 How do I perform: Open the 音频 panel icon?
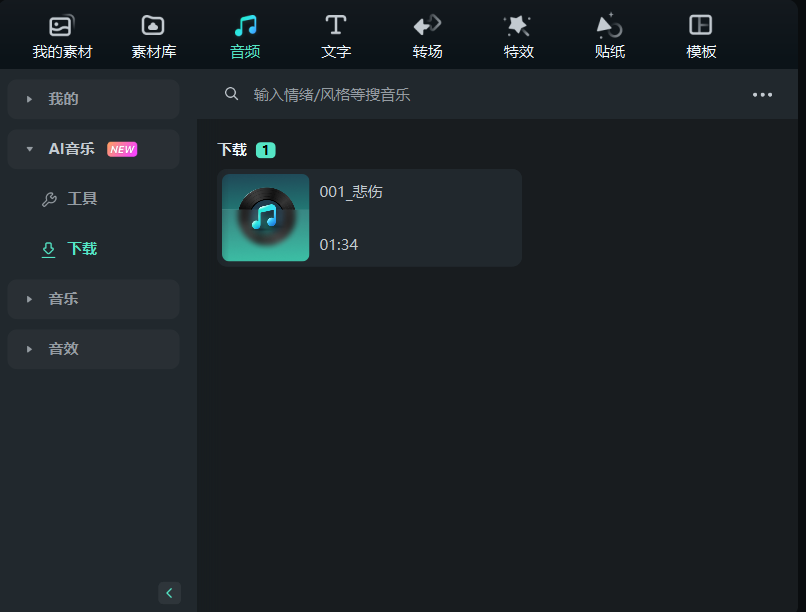pos(245,24)
